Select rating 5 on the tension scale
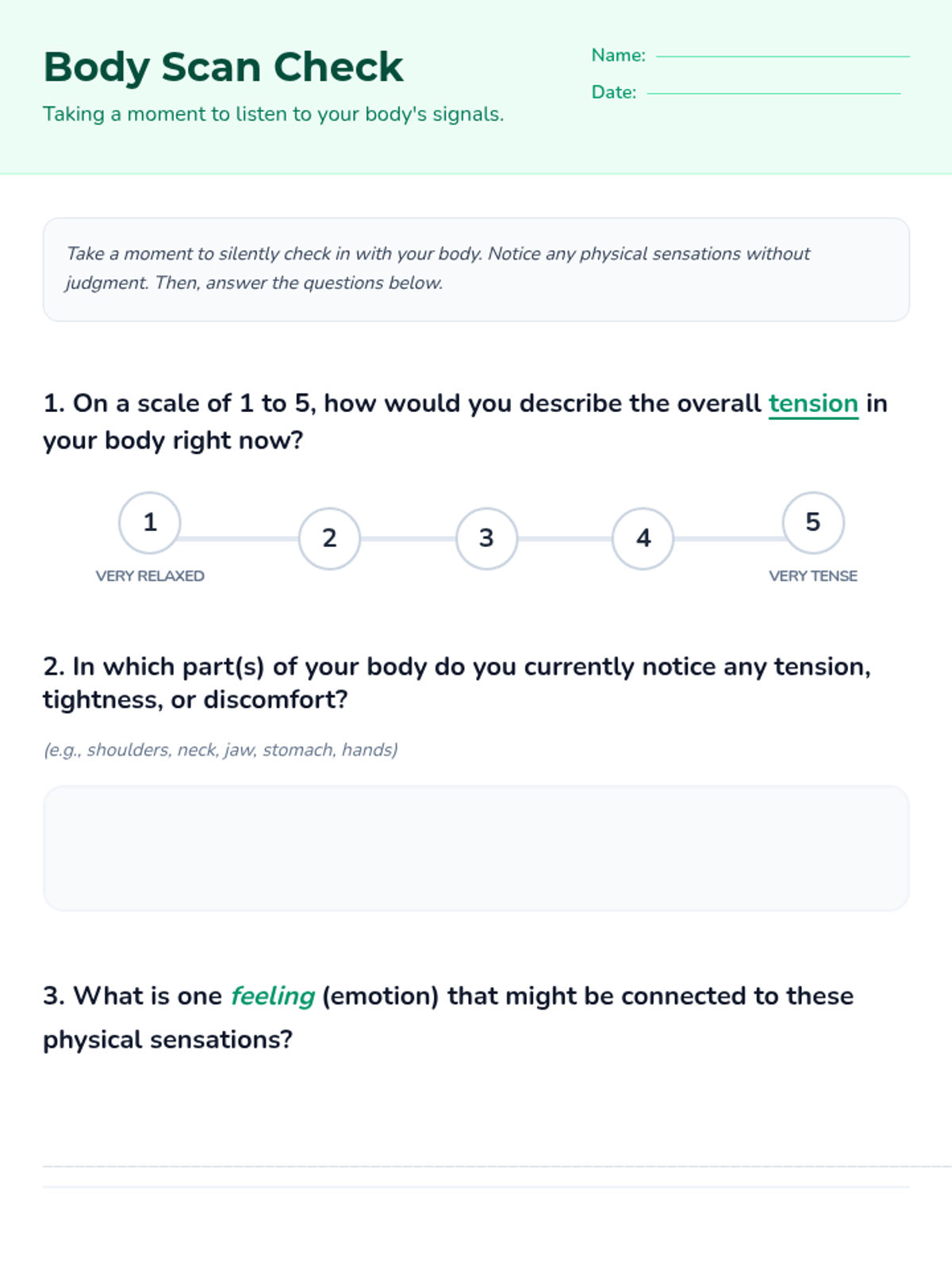The width and height of the screenshot is (952, 1270). click(812, 522)
